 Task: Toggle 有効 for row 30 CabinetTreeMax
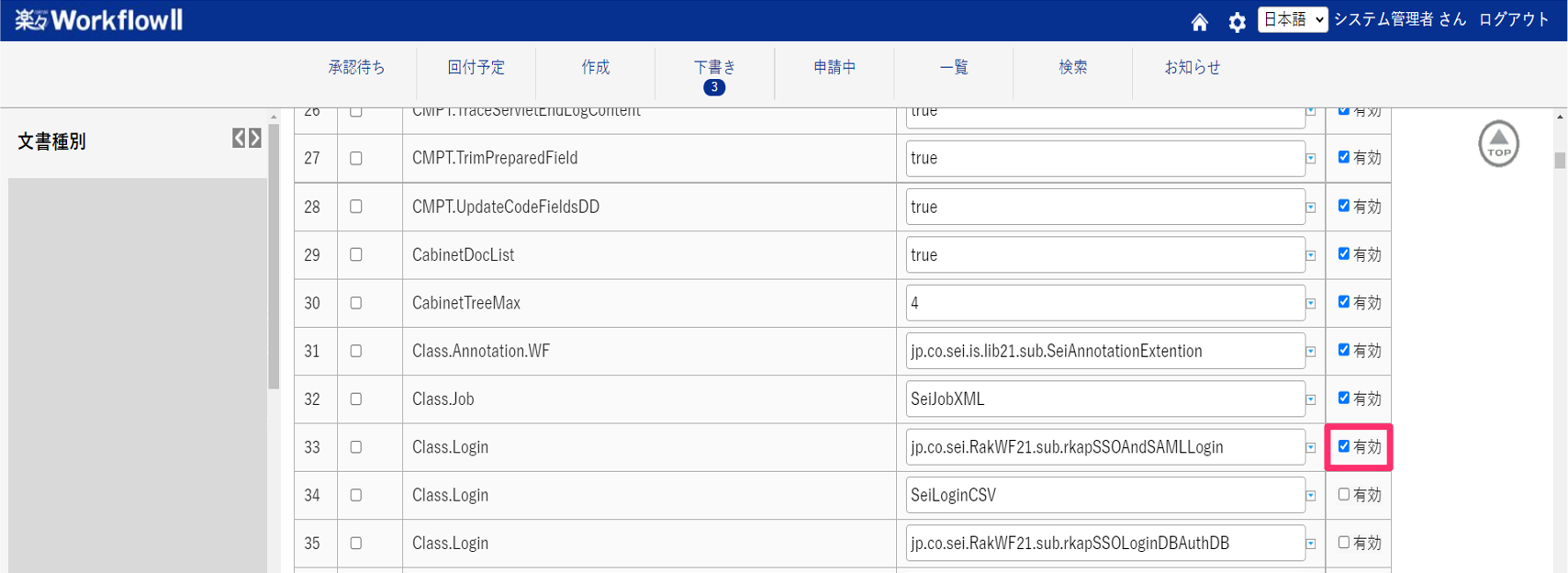coord(1344,301)
